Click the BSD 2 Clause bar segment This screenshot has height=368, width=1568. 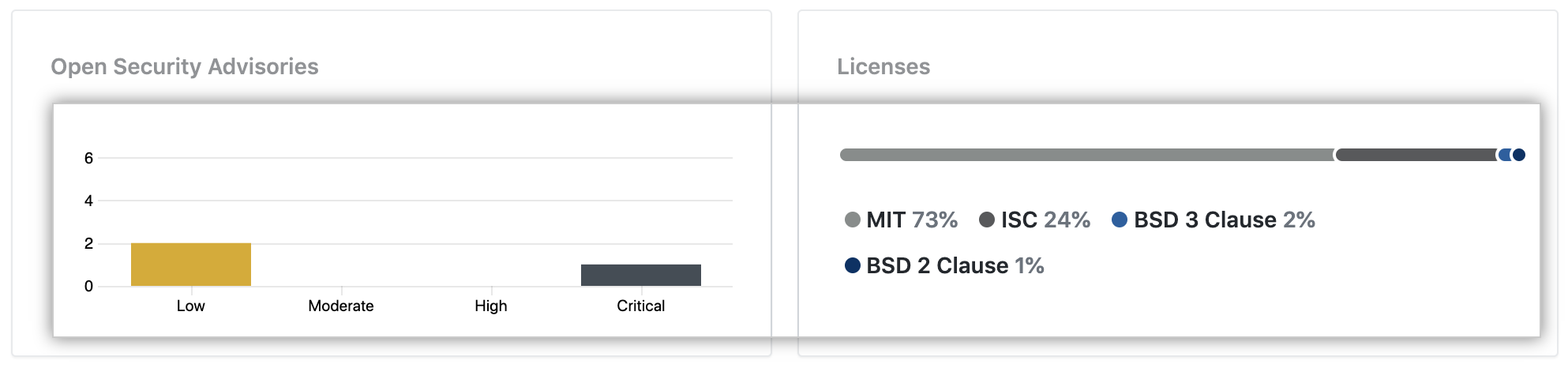1519,155
